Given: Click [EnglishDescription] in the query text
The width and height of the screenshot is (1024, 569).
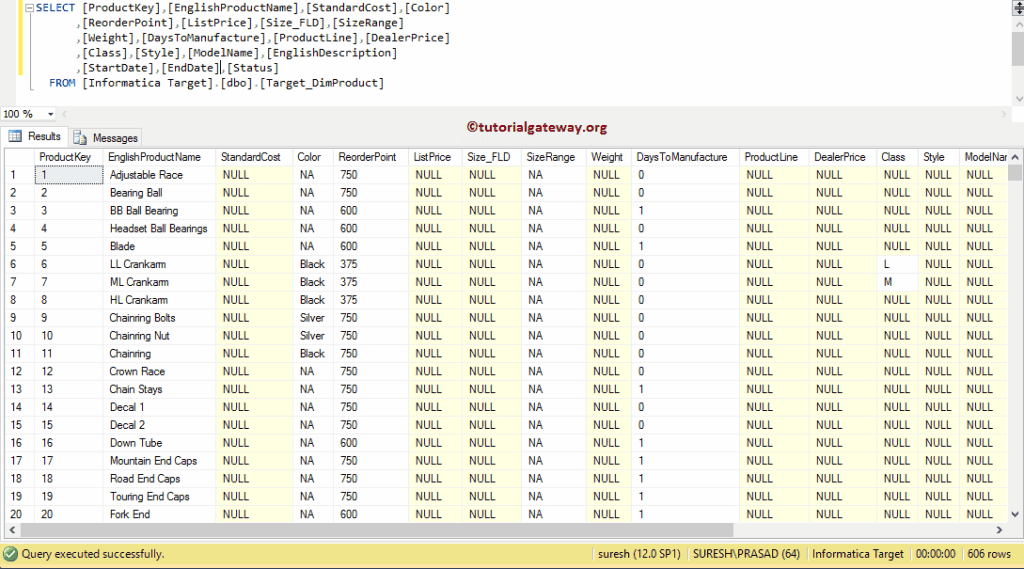Looking at the screenshot, I should (x=331, y=53).
